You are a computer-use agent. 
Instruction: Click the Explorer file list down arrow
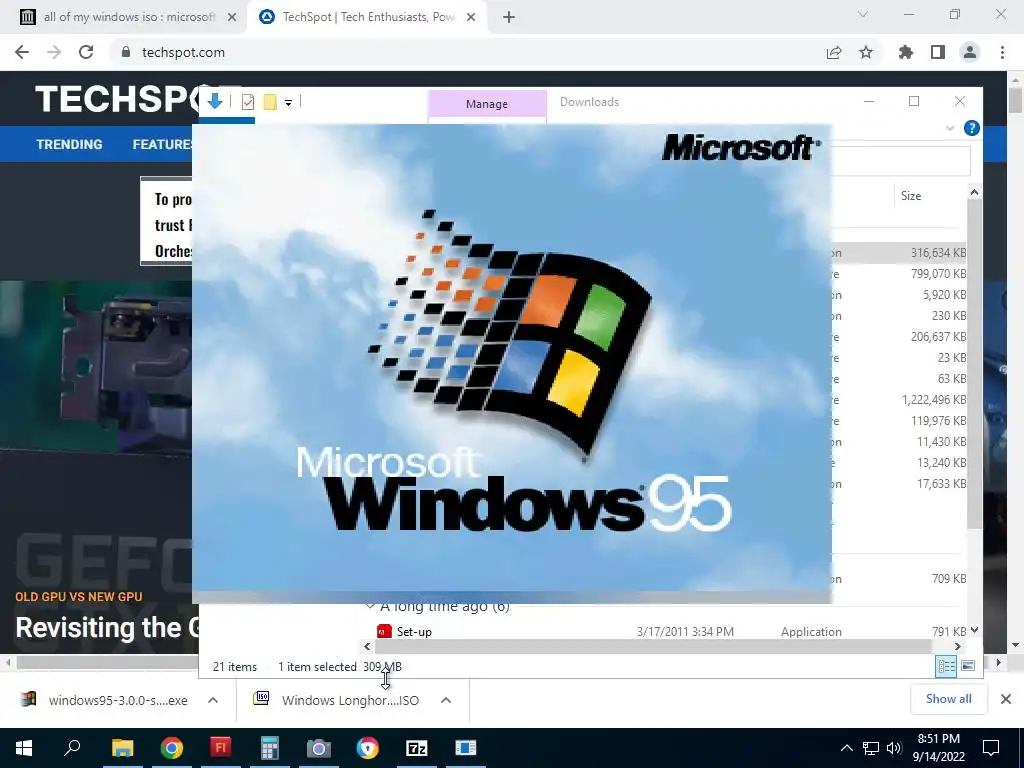coord(974,631)
